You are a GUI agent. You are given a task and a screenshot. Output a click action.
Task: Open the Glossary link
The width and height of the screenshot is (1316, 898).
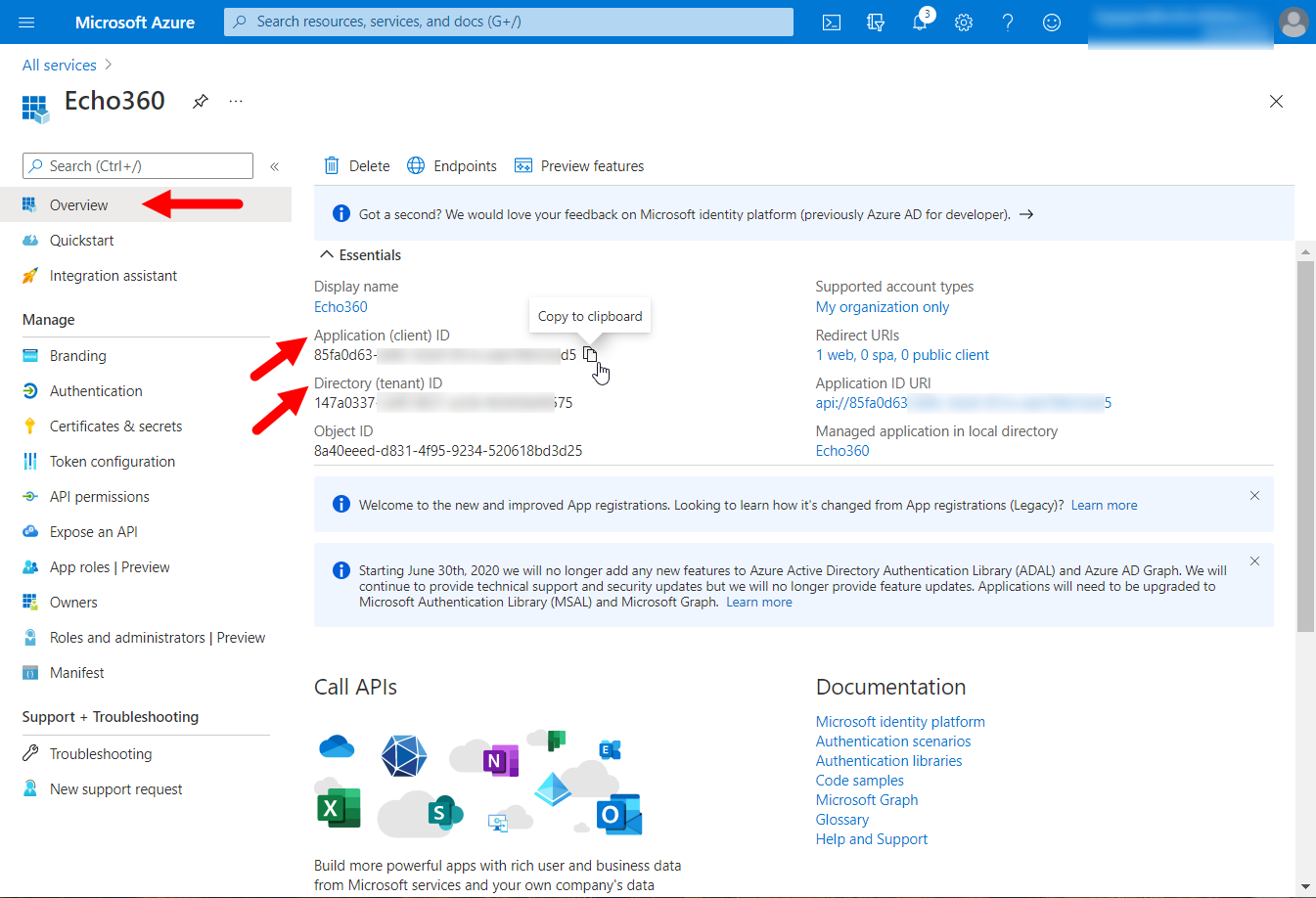[842, 820]
